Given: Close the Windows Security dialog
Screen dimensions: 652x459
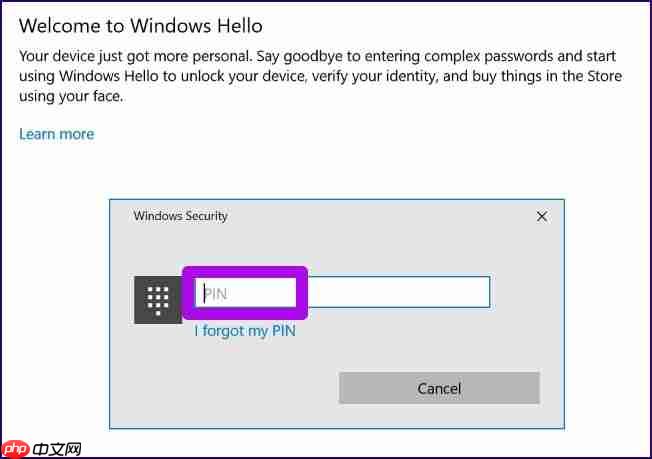Looking at the screenshot, I should click(541, 216).
